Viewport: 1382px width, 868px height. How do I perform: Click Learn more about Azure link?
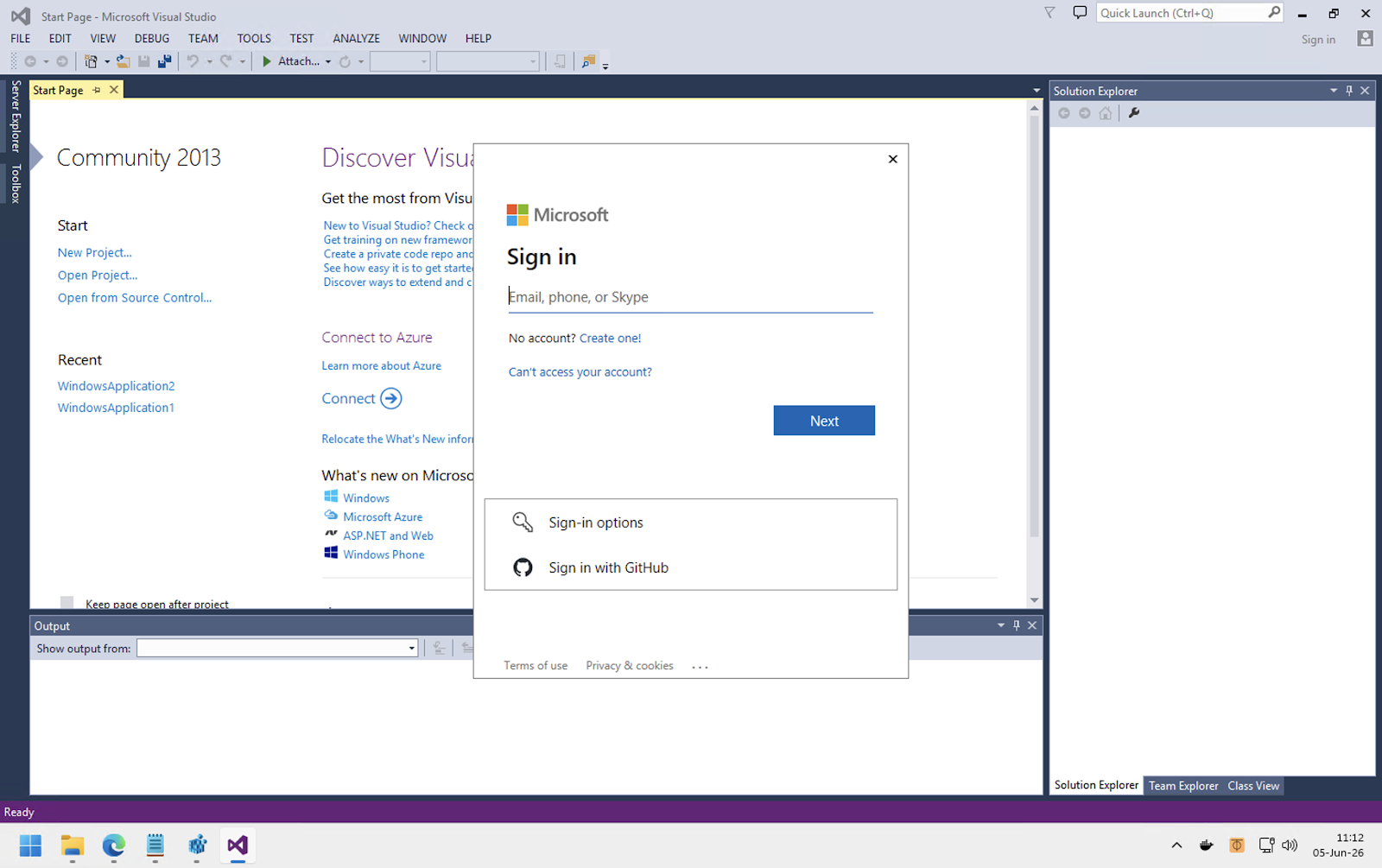(x=382, y=366)
